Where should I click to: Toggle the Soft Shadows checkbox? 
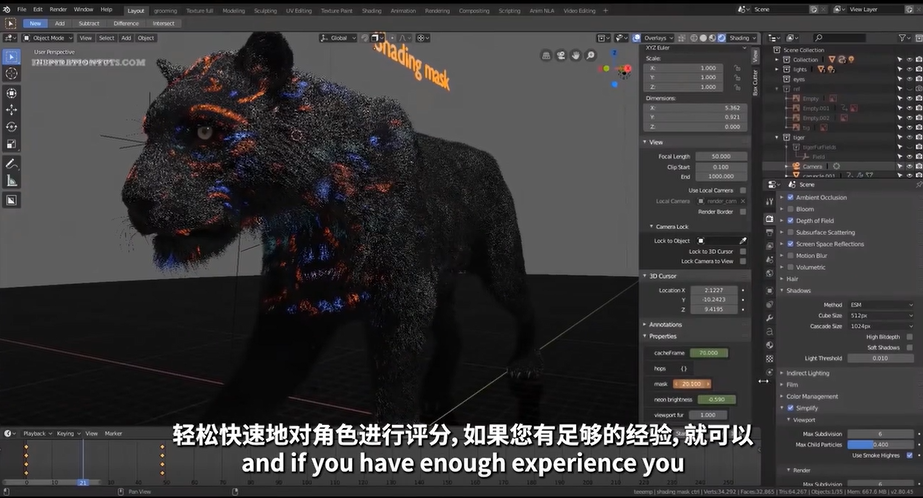[x=910, y=347]
